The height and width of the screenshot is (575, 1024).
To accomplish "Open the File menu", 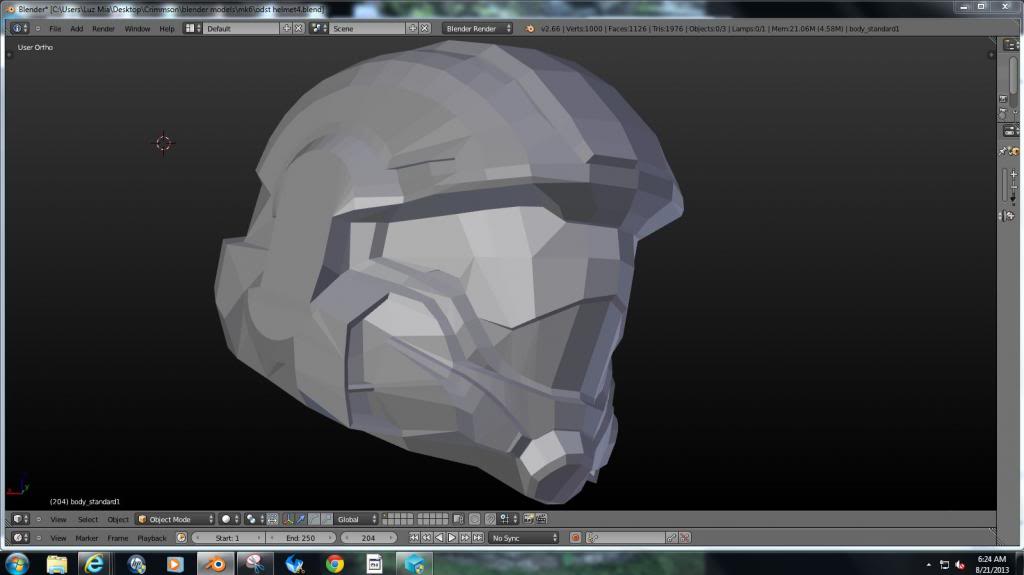I will 55,29.
